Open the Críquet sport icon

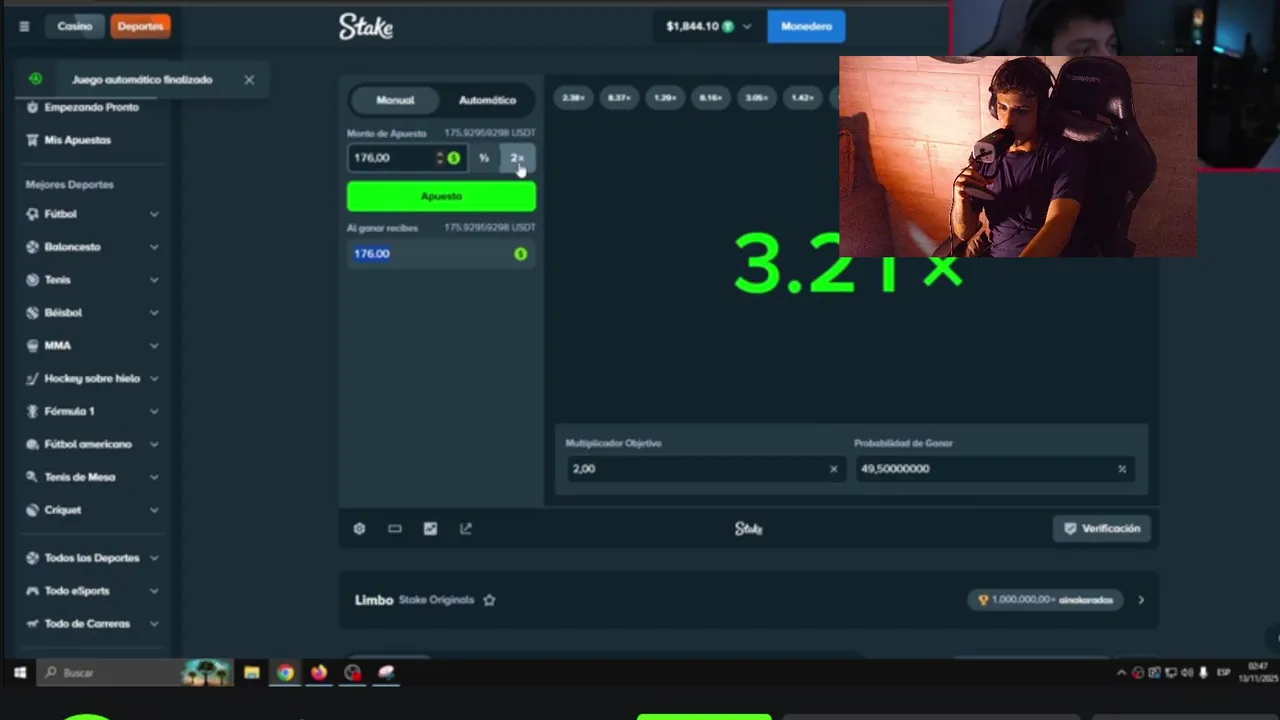(x=33, y=510)
